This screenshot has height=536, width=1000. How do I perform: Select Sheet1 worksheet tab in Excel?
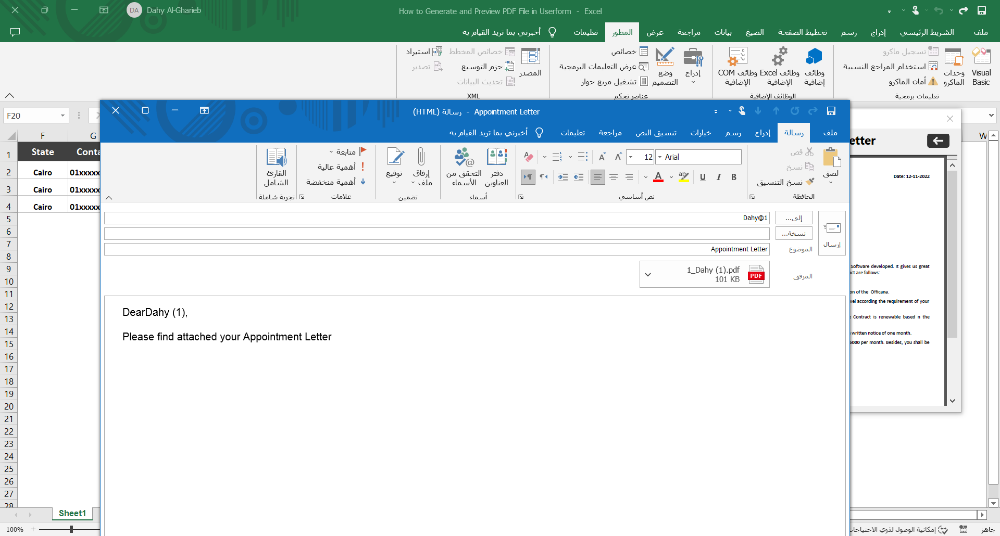[x=72, y=513]
